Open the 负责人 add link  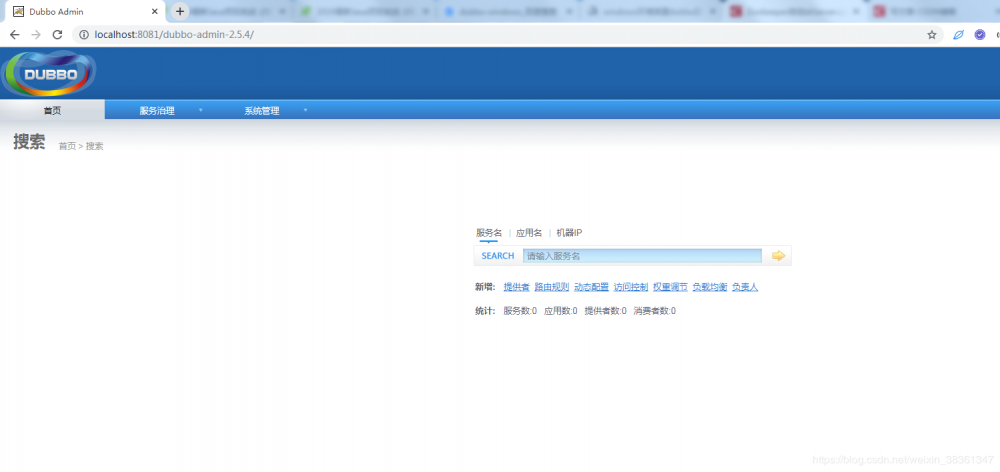745,287
